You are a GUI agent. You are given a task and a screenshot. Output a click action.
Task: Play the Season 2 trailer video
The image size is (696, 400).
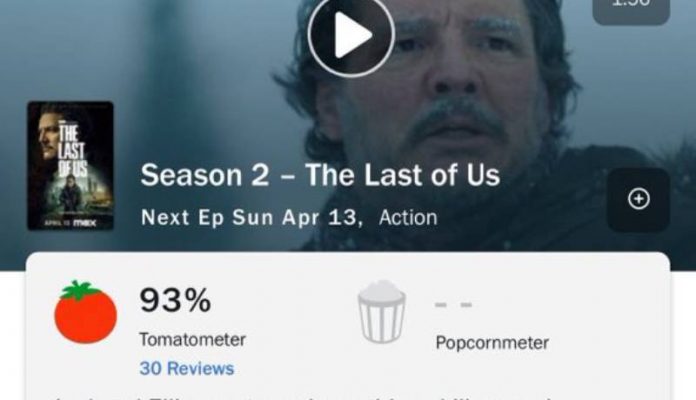coord(351,35)
